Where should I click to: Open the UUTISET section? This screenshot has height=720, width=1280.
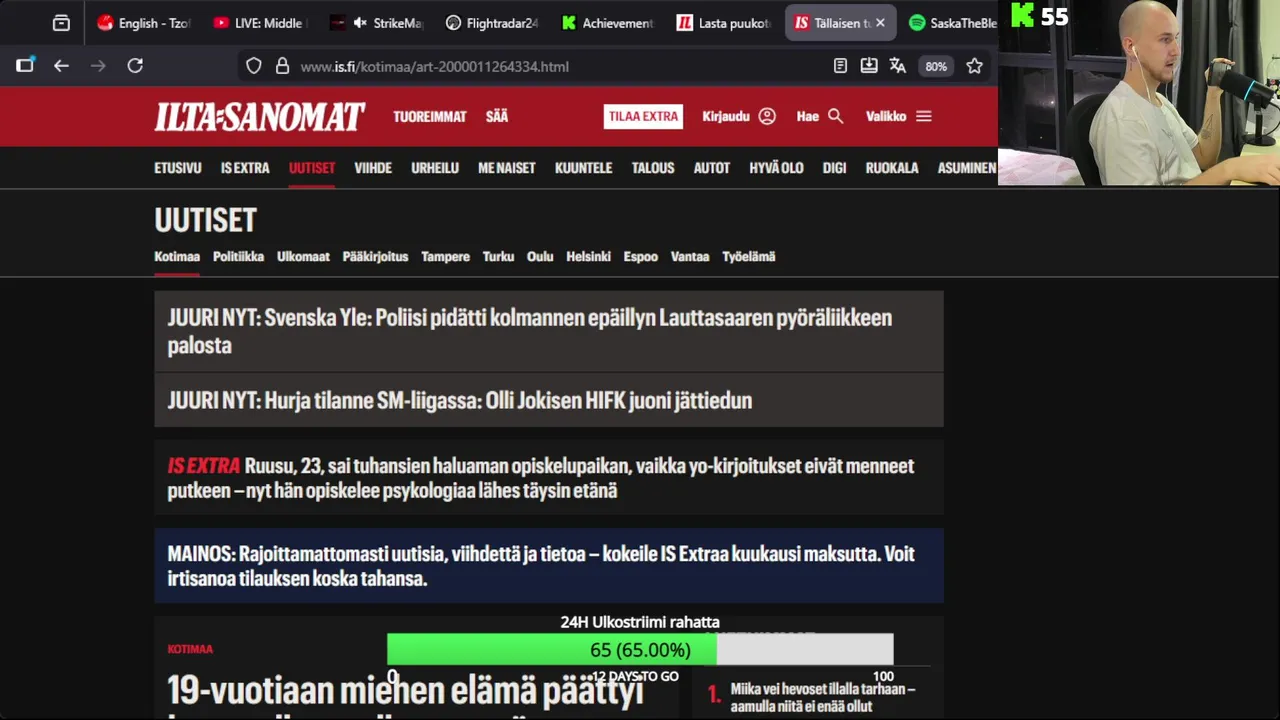(312, 168)
